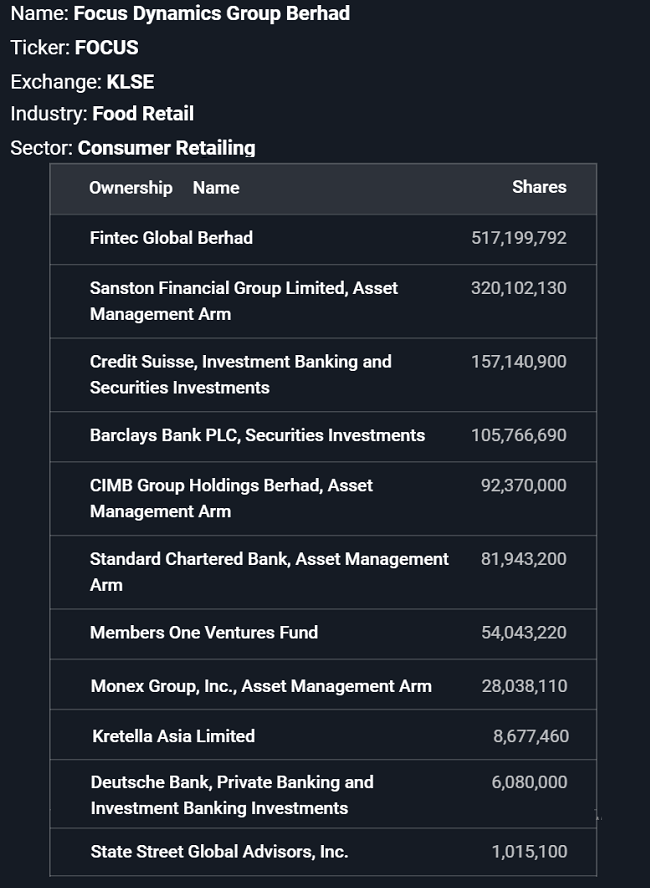Select Standard Chartered Bank owner row
Viewport: 650px width, 888px height.
[323, 572]
